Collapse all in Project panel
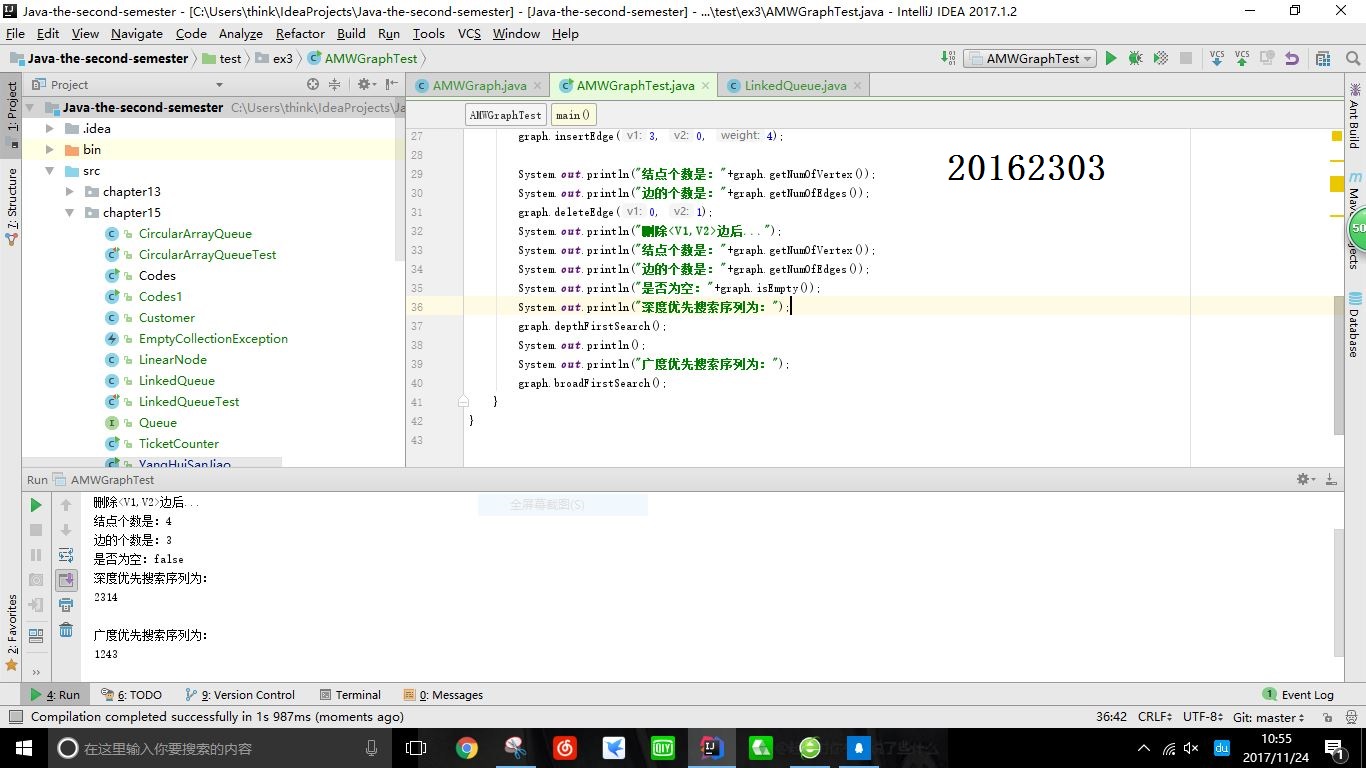 (x=335, y=85)
